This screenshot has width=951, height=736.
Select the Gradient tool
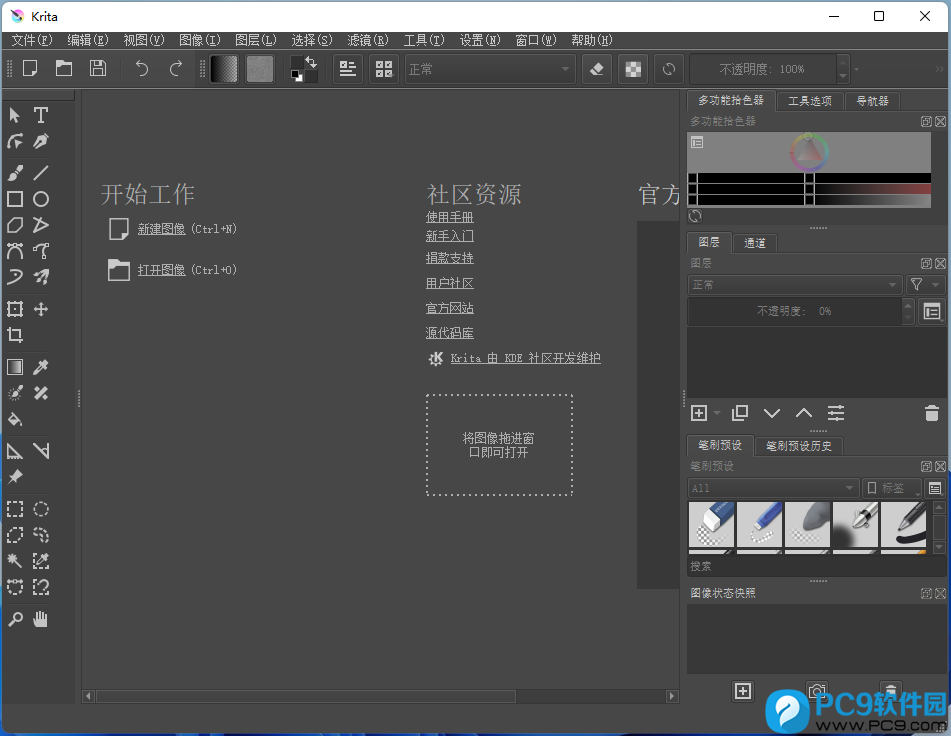[15, 367]
